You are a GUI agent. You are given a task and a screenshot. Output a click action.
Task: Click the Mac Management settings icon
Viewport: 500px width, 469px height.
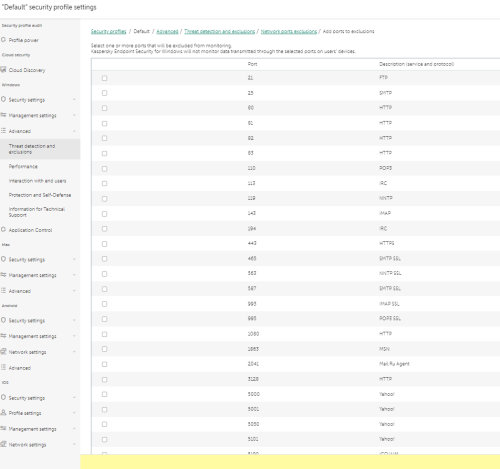click(3, 275)
